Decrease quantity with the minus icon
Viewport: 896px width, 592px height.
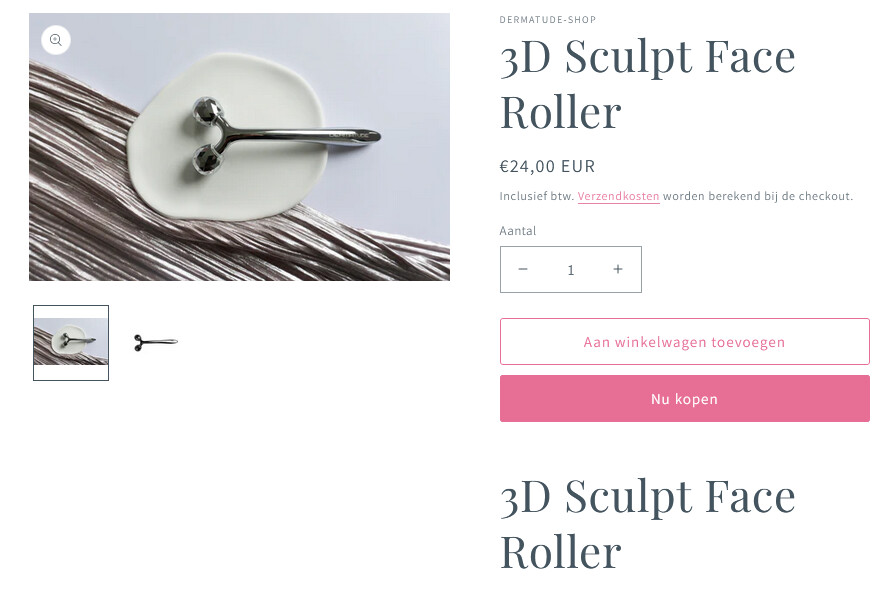pyautogui.click(x=523, y=269)
